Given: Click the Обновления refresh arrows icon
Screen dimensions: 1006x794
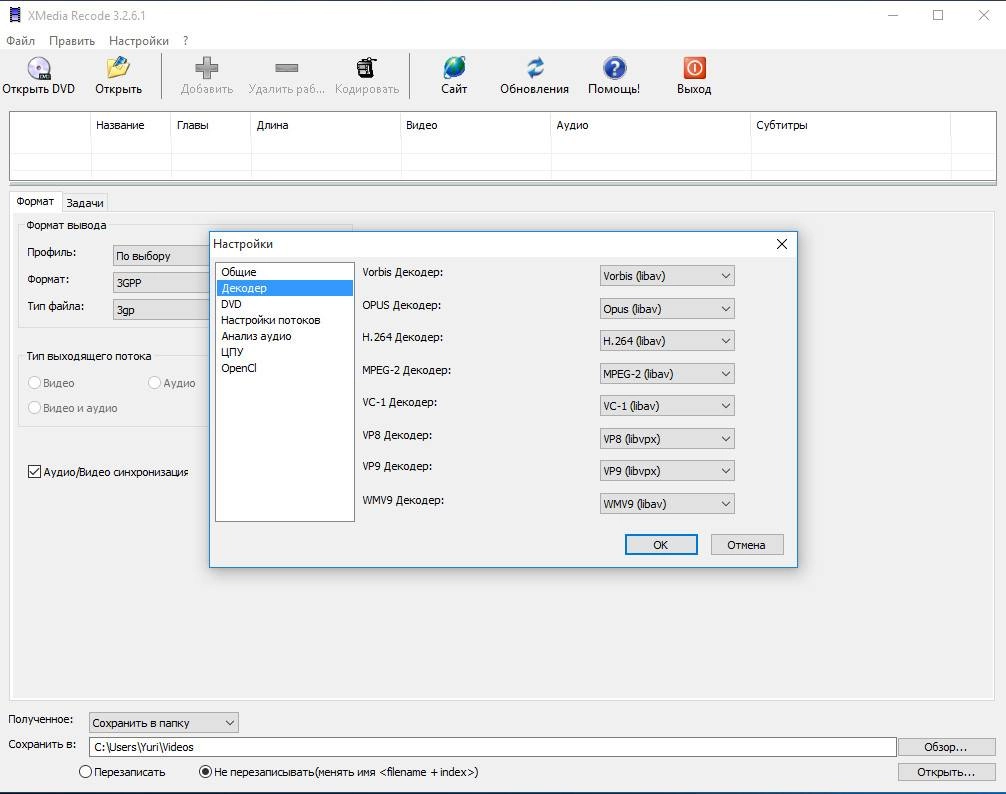Looking at the screenshot, I should [x=534, y=68].
